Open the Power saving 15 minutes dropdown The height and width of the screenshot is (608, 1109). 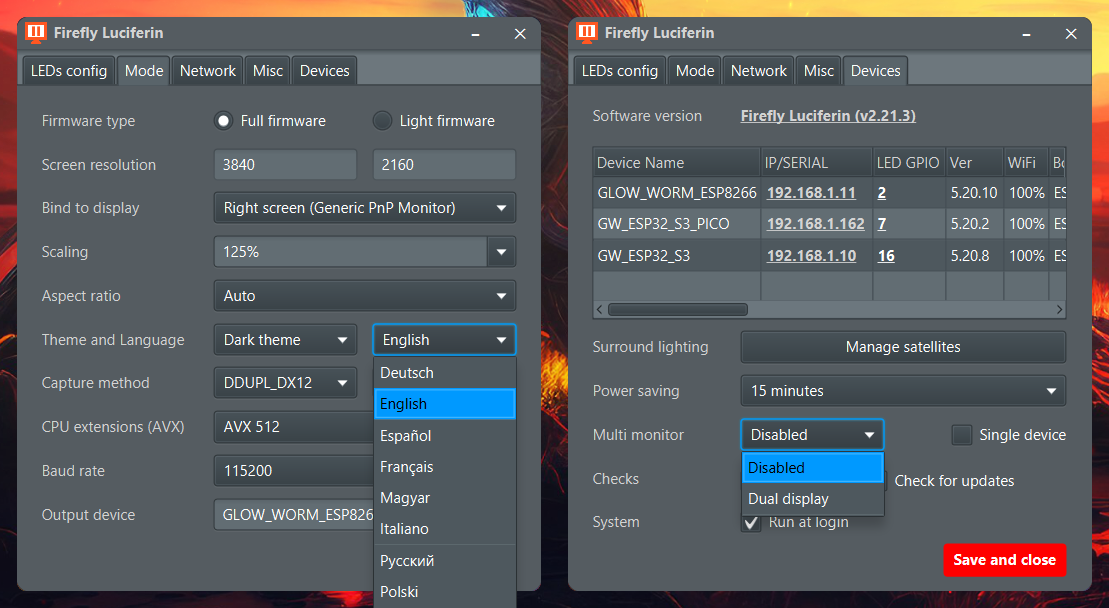click(x=903, y=391)
